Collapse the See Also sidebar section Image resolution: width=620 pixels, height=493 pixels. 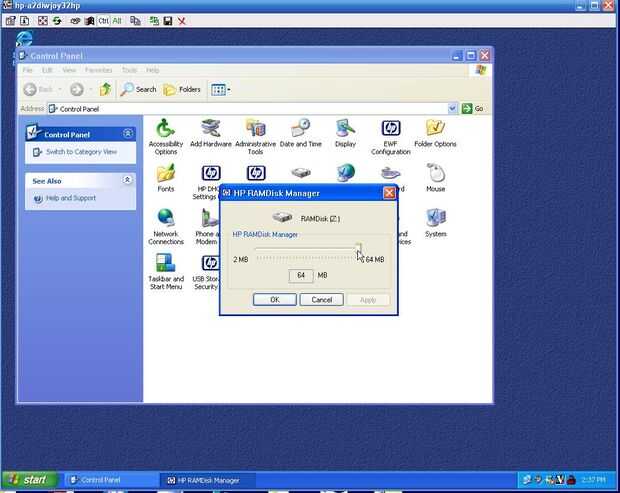tap(127, 180)
